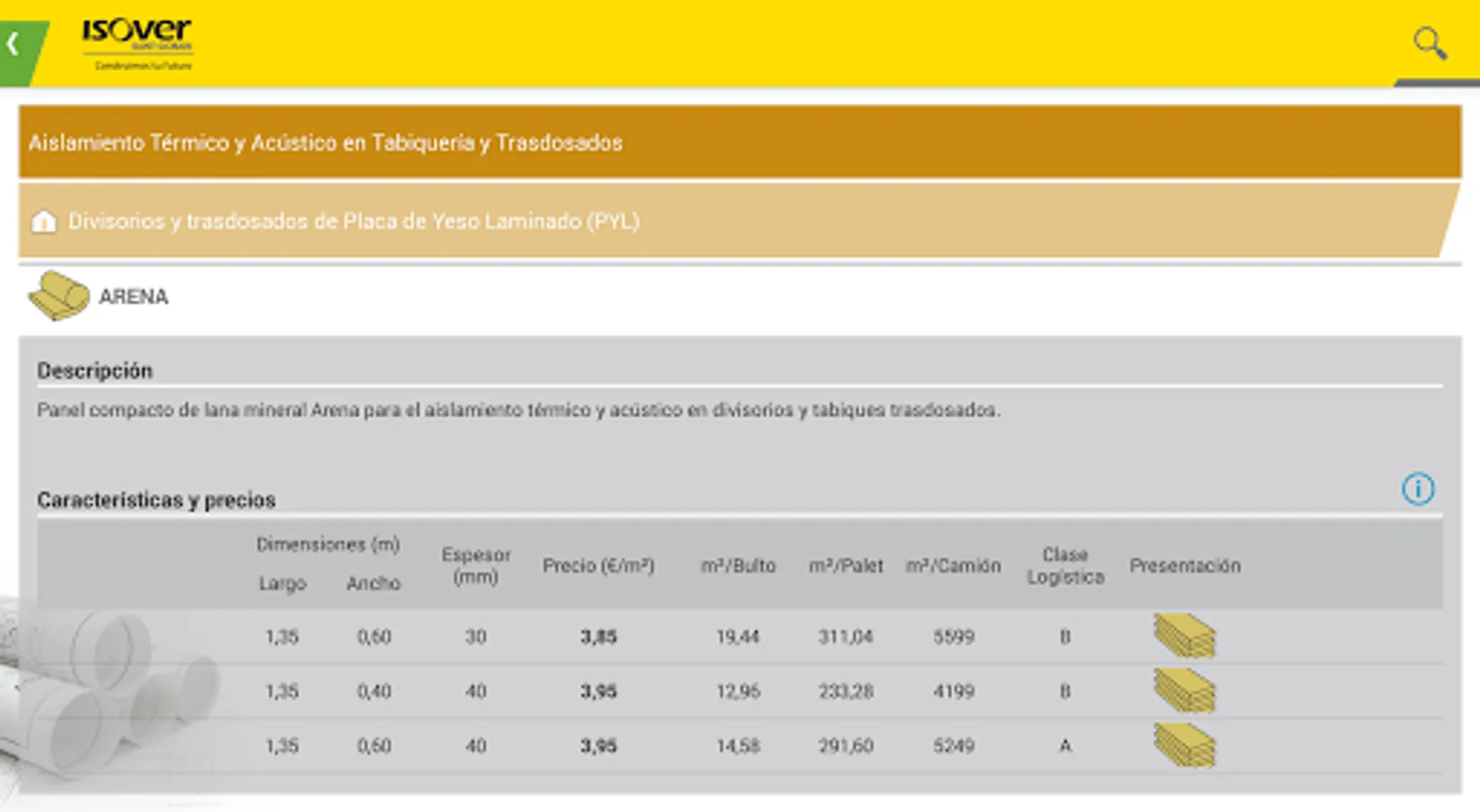
Task: Open the search magnifier
Action: coord(1429,43)
